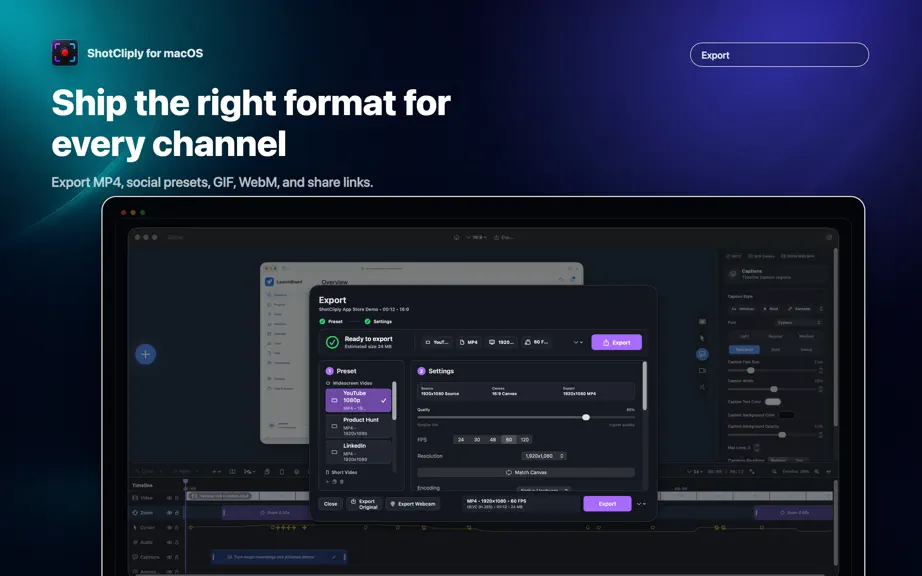Choose 24 FPS option
Viewport: 922px width, 576px height.
[461, 440]
